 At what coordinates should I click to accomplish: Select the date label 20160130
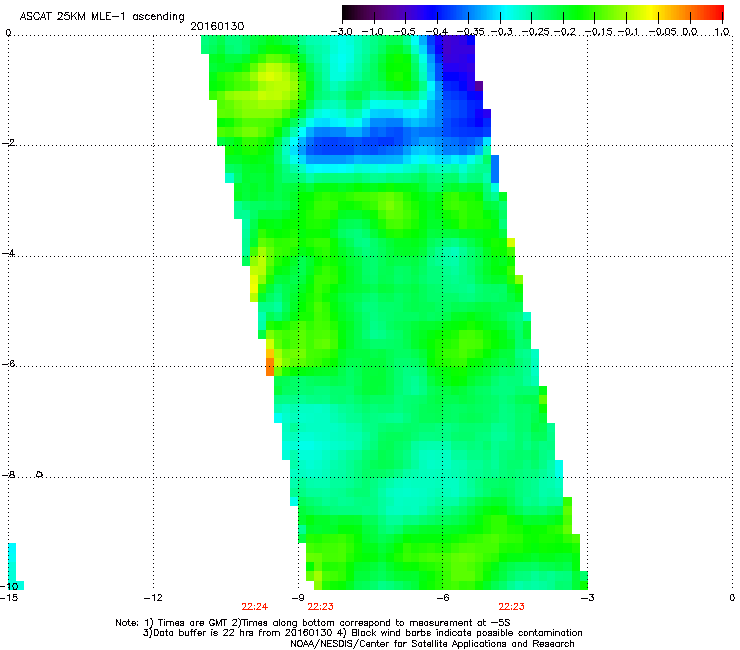[x=217, y=26]
